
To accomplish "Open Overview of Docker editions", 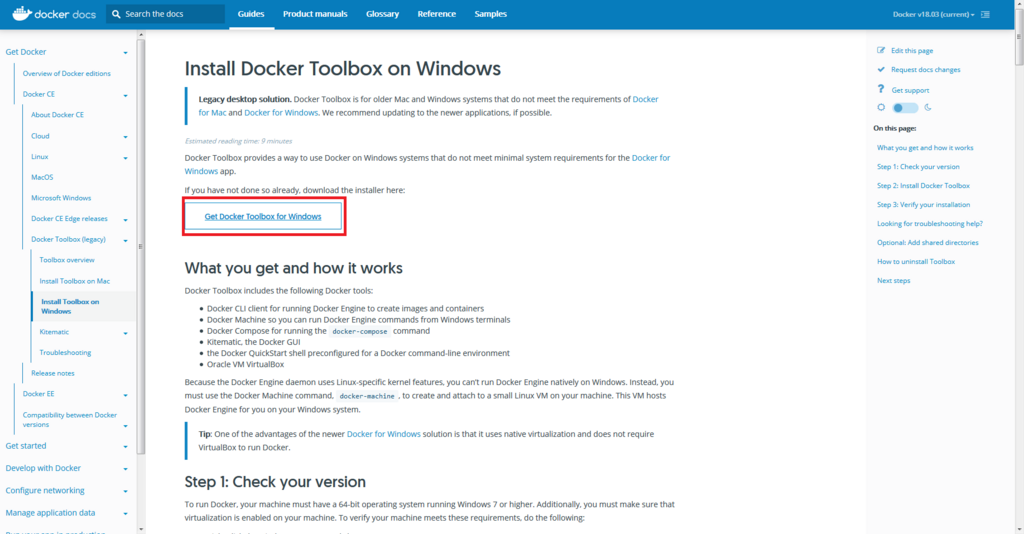I will point(67,73).
